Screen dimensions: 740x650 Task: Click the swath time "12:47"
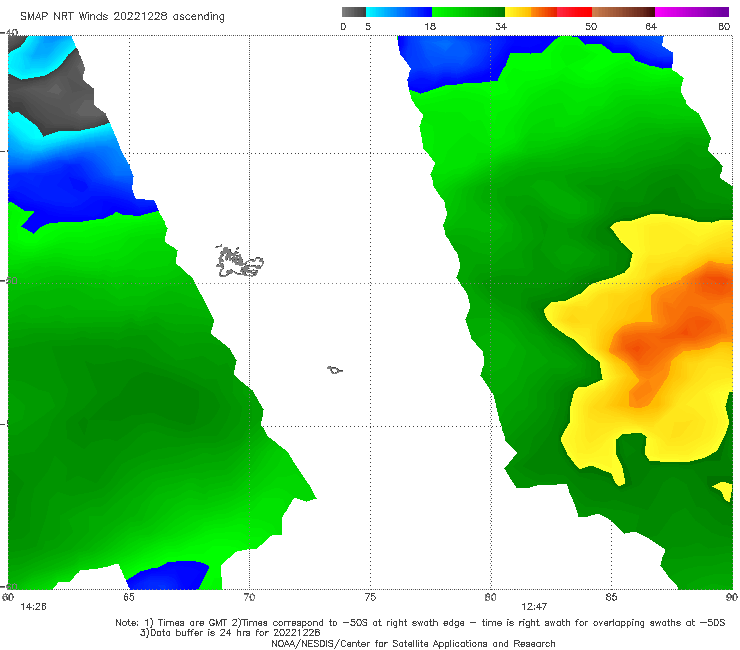[534, 607]
